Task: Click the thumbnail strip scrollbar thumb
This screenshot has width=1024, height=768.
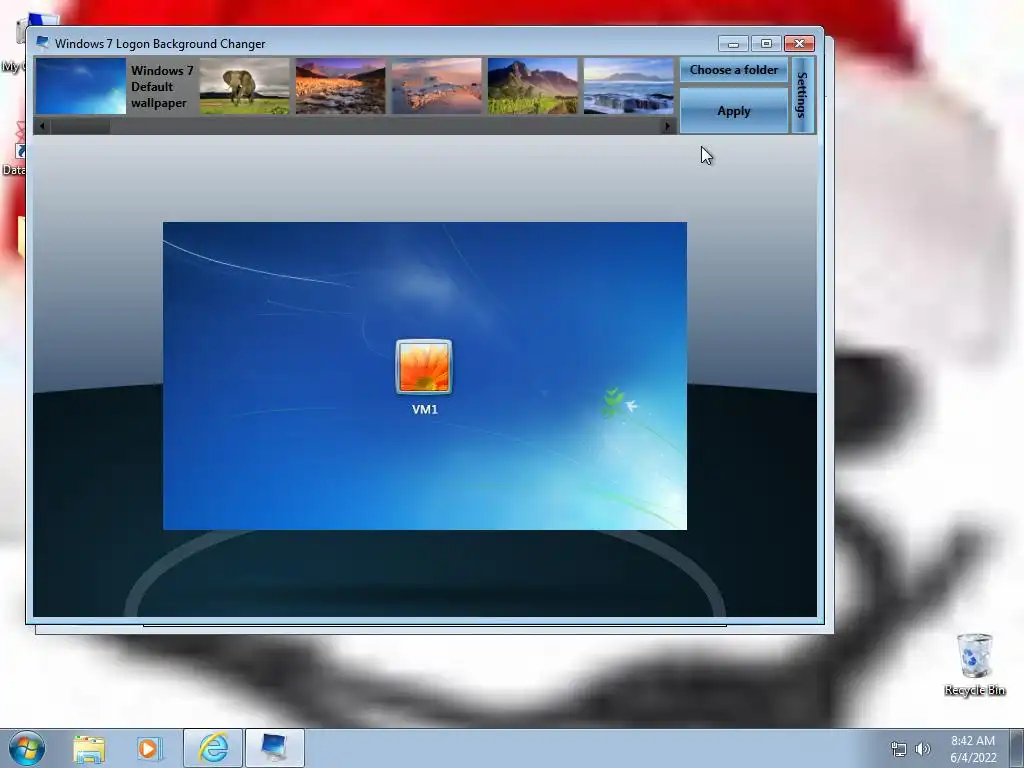Action: coord(80,126)
